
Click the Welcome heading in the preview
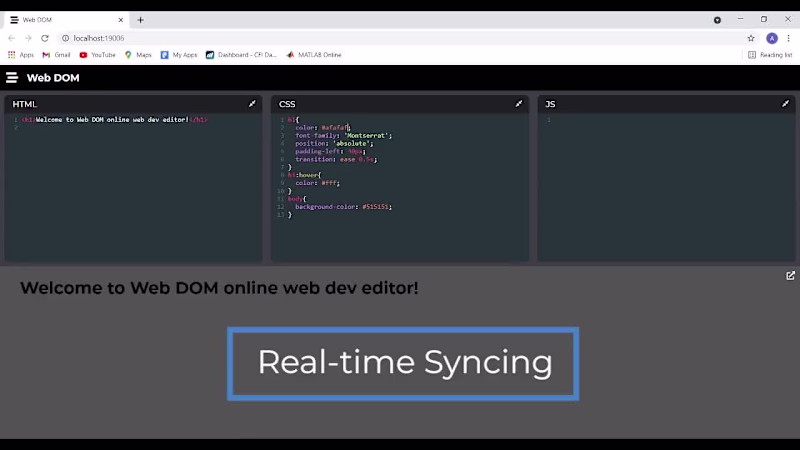point(219,288)
